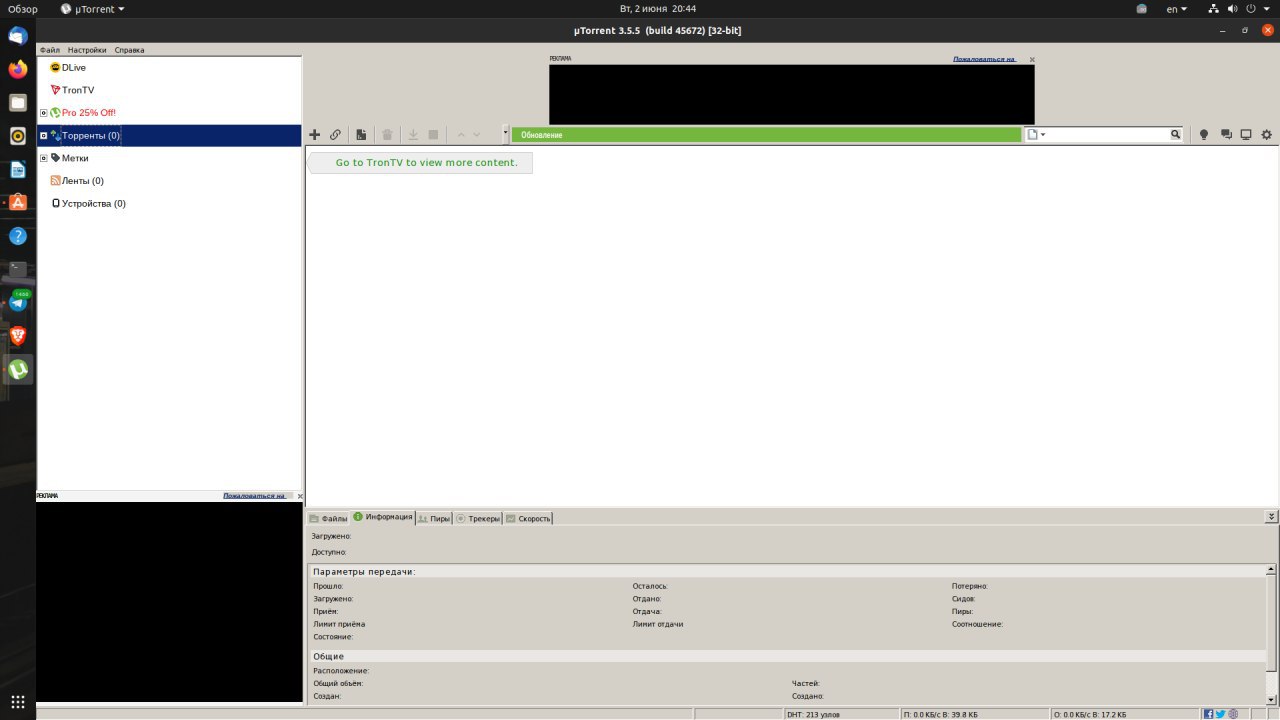Click the lightbulb icon in the toolbar
This screenshot has width=1280, height=720.
coord(1204,134)
